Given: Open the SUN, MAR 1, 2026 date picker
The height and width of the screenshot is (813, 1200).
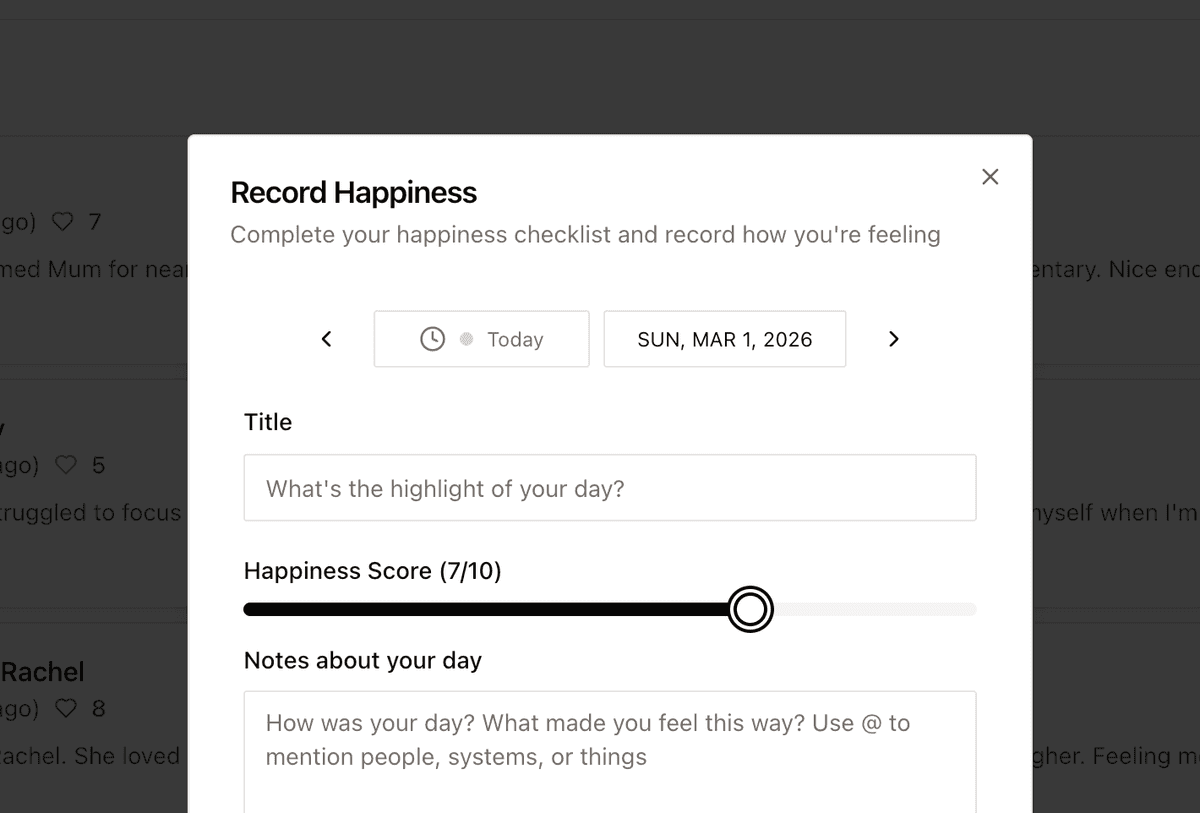Looking at the screenshot, I should [x=724, y=338].
